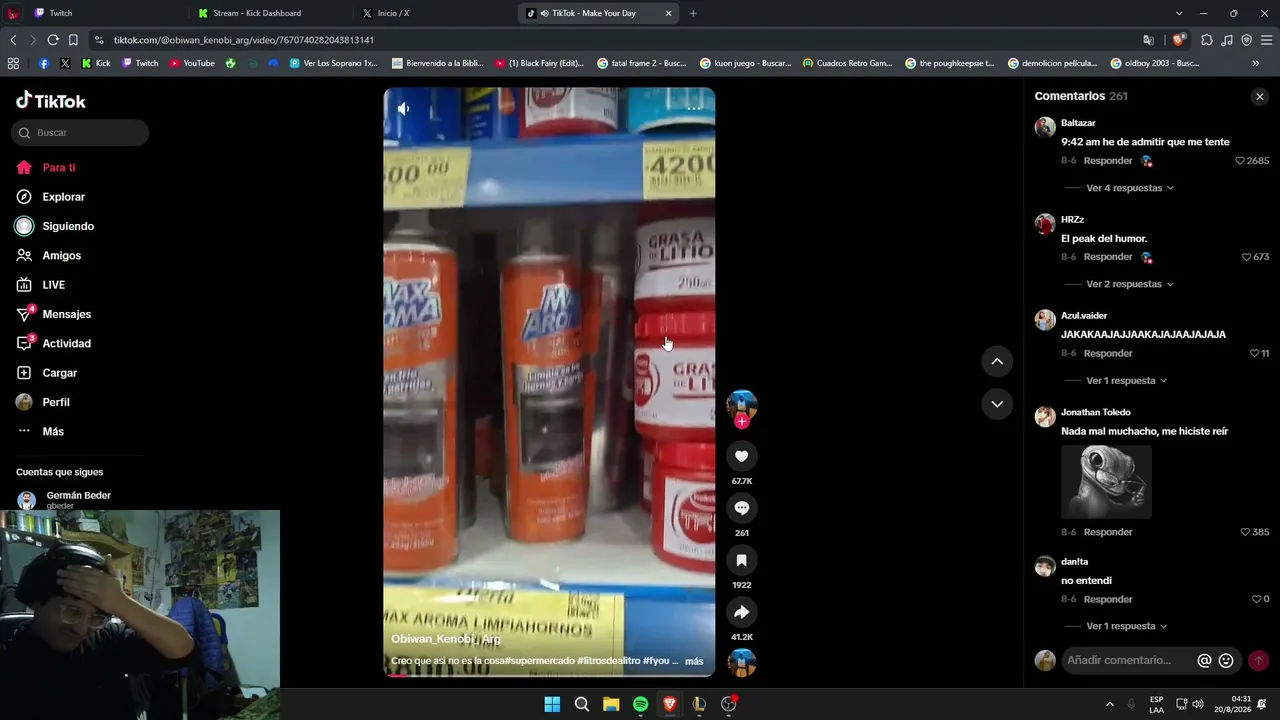
Task: Open the Windows Start menu
Action: pyautogui.click(x=552, y=704)
